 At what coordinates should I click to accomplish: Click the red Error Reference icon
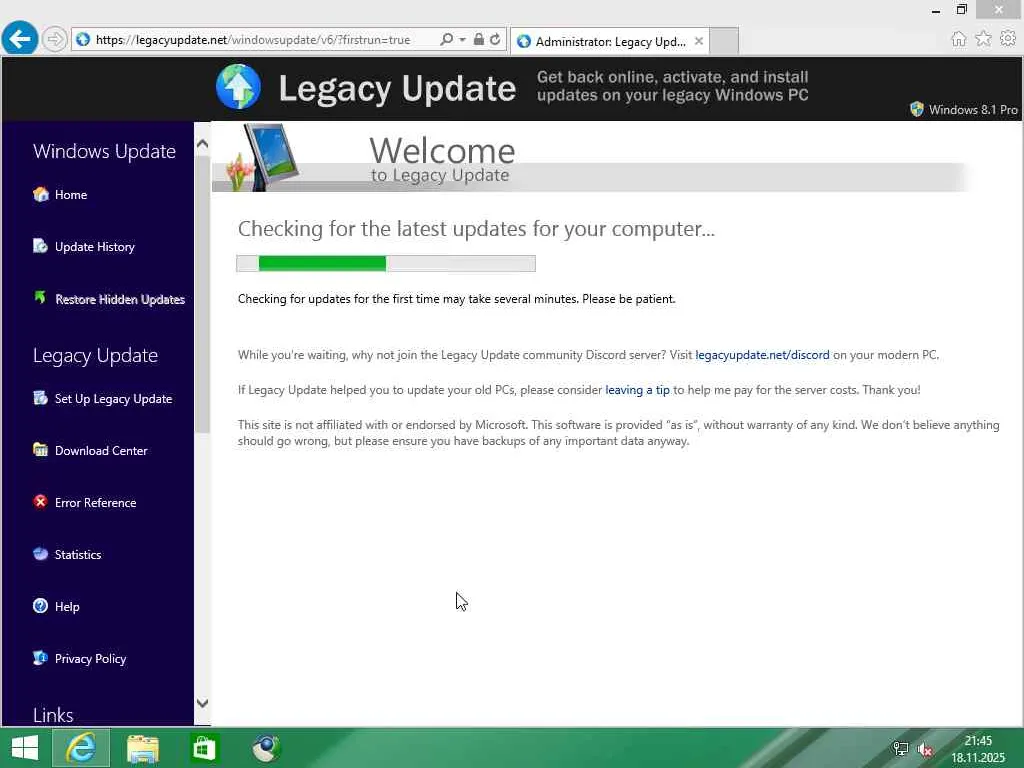pyautogui.click(x=40, y=502)
